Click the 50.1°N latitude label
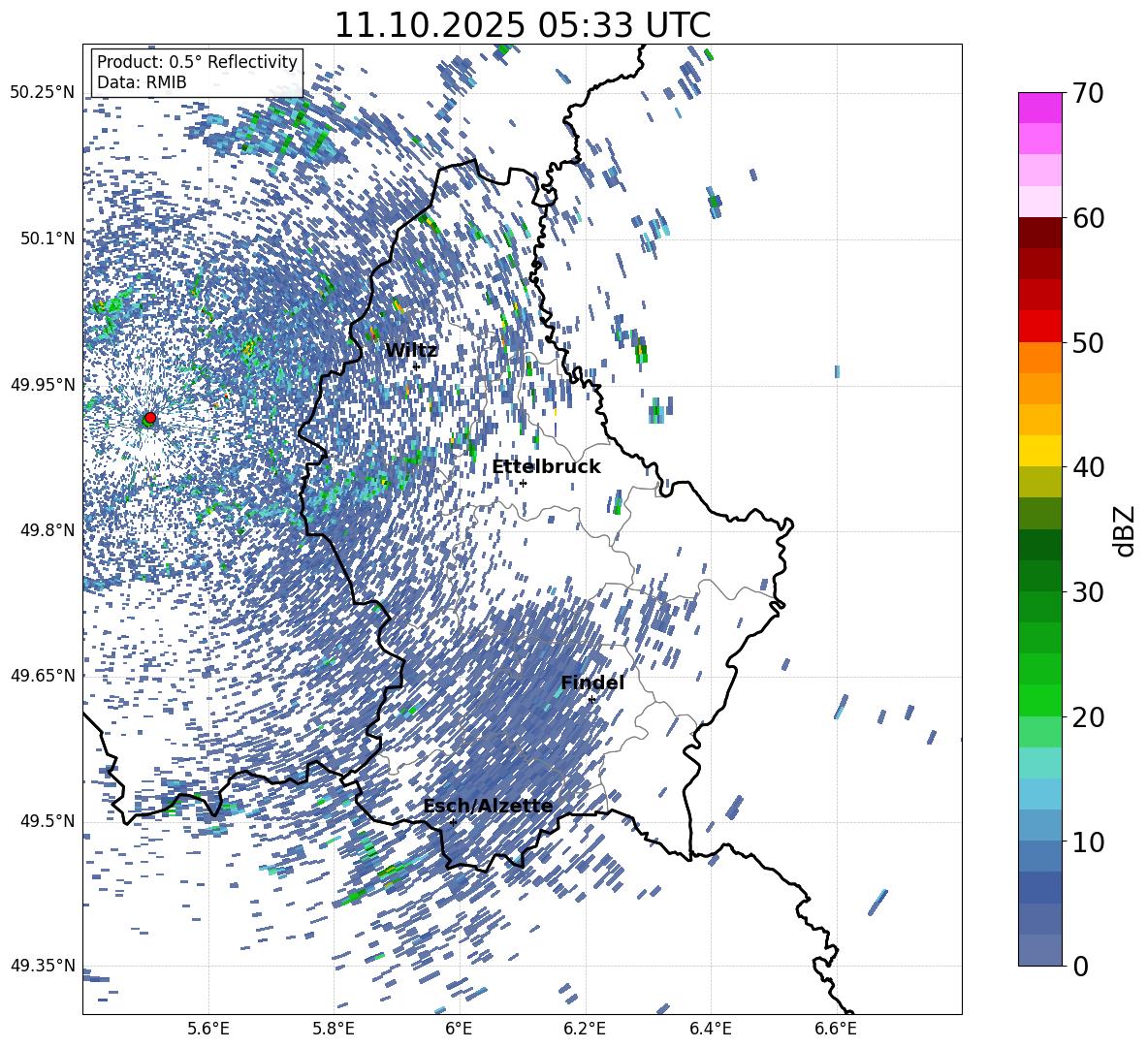1148x1048 pixels. click(x=48, y=238)
